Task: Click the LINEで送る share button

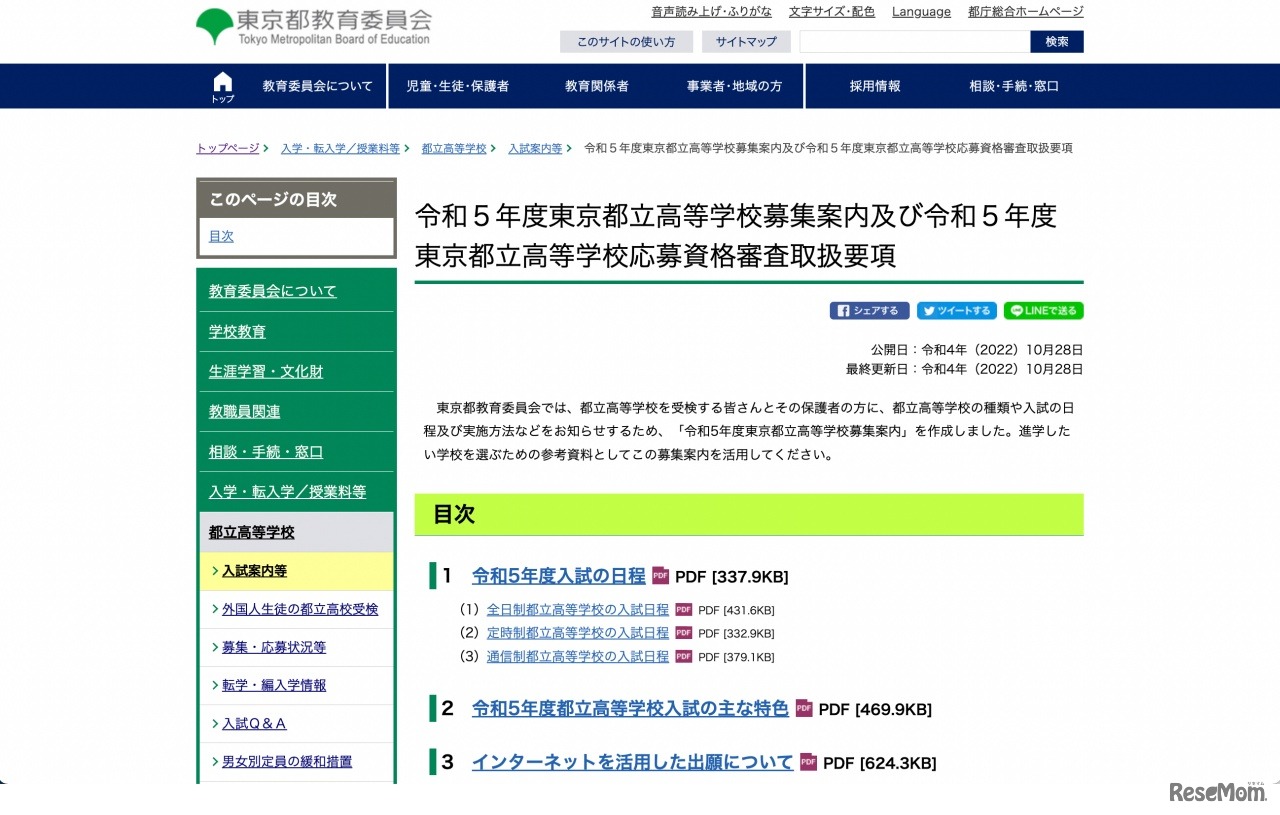Action: [1043, 311]
